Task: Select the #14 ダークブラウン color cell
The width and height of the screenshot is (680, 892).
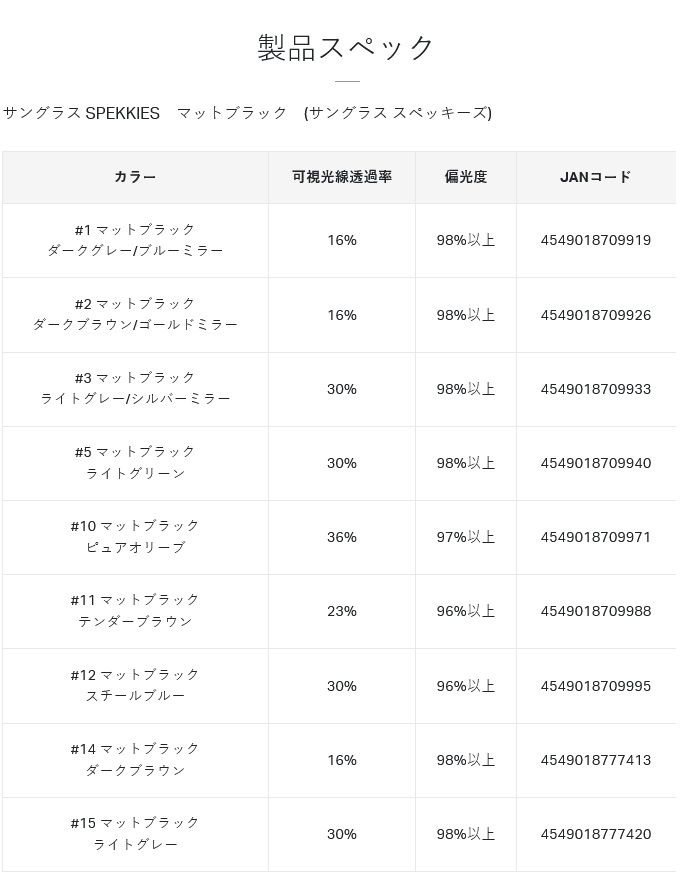Action: point(135,759)
